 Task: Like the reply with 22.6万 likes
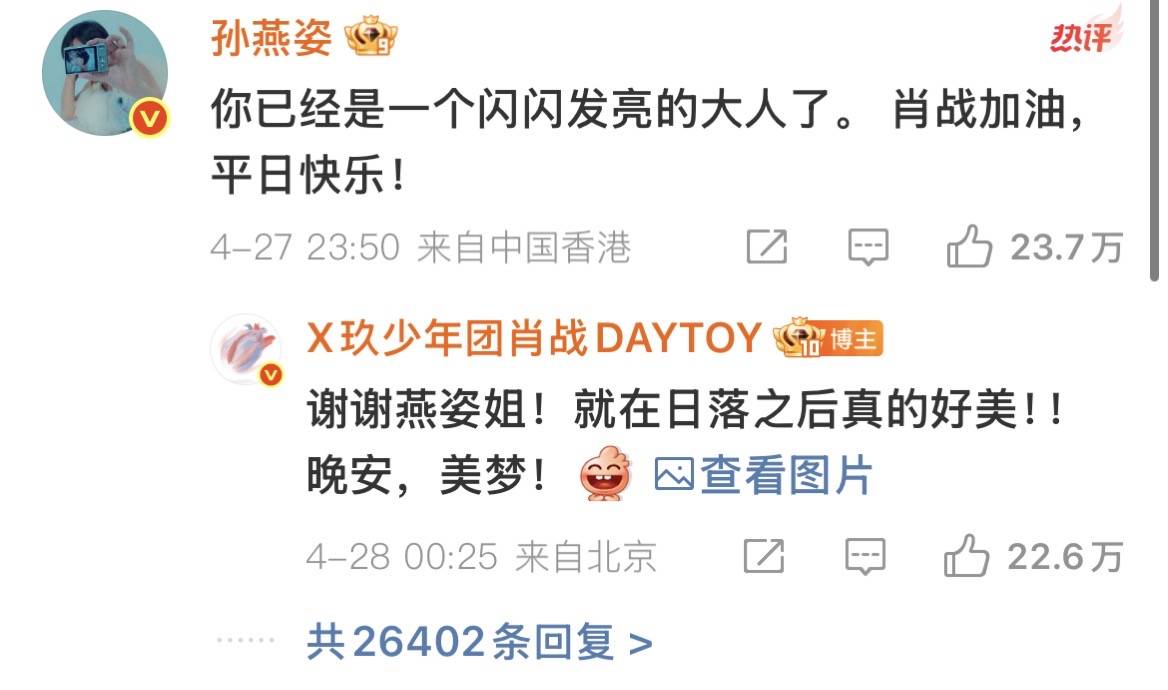click(966, 555)
